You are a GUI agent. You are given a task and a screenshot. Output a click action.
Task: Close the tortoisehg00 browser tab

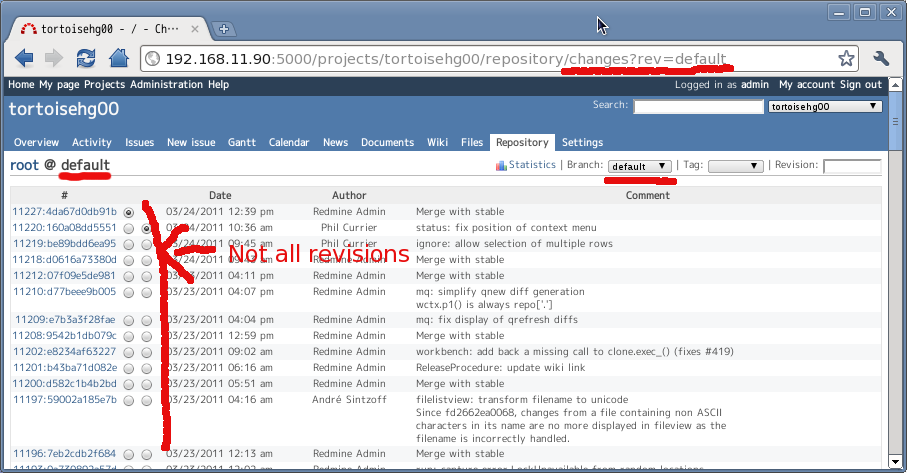(195, 29)
